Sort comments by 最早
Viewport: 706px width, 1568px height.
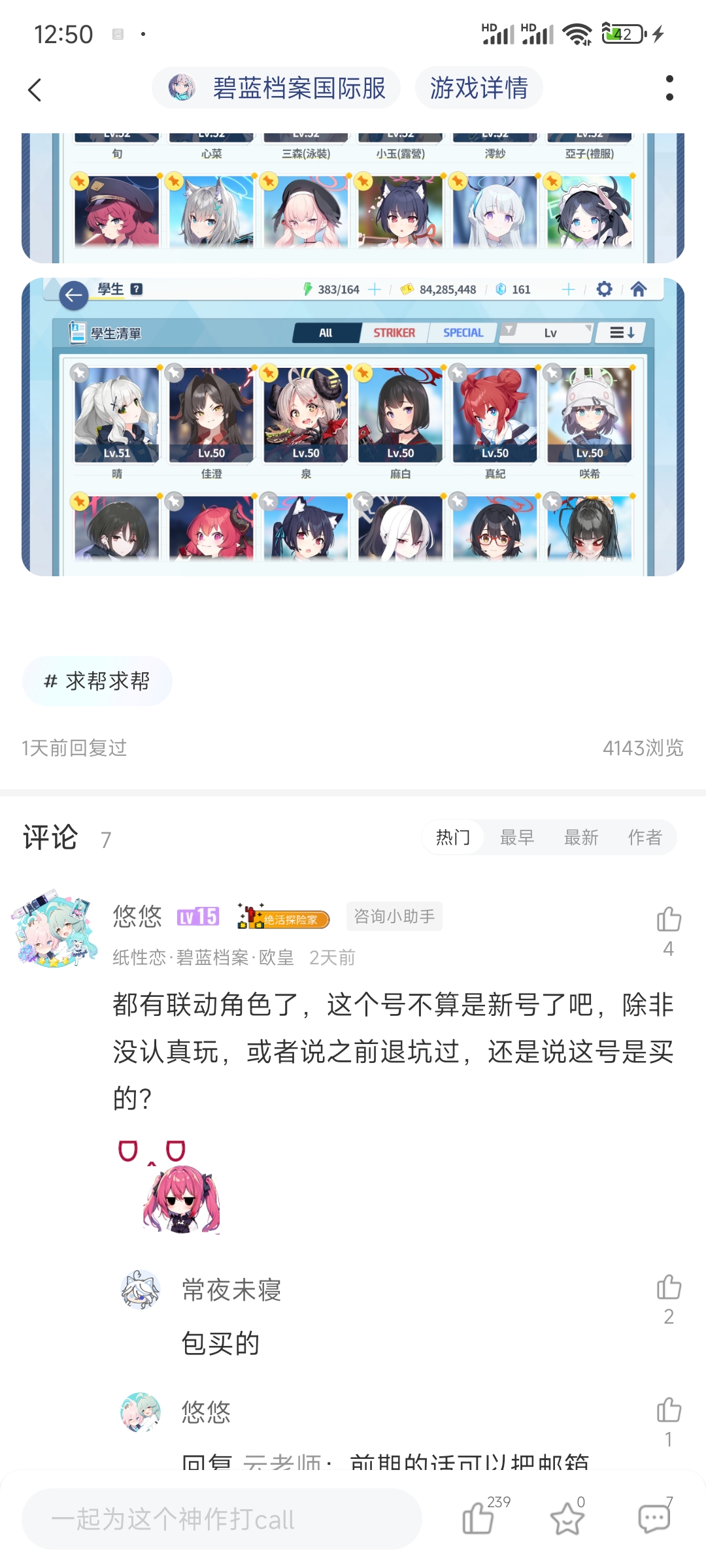[517, 837]
